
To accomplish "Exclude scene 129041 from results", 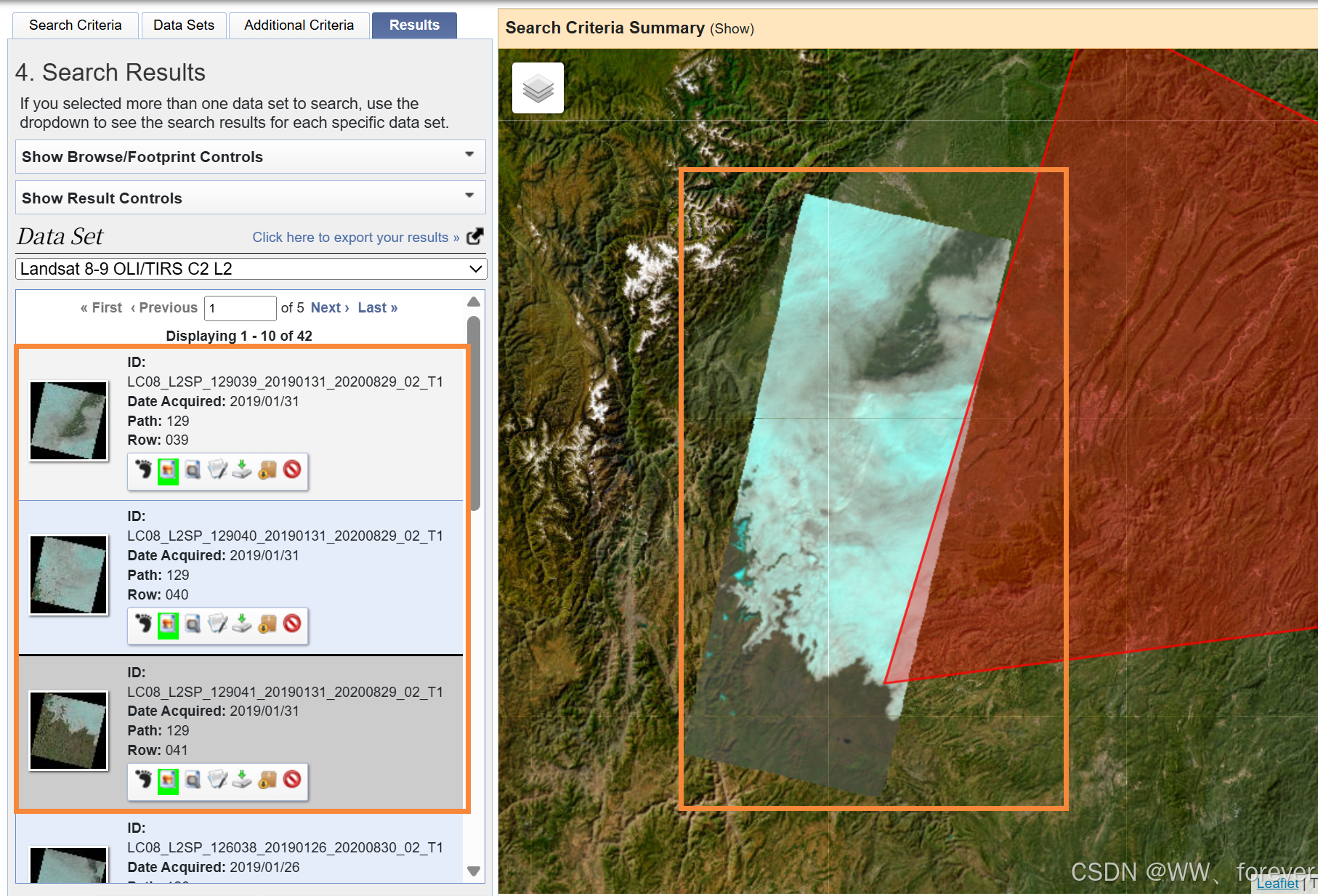I will pyautogui.click(x=292, y=780).
